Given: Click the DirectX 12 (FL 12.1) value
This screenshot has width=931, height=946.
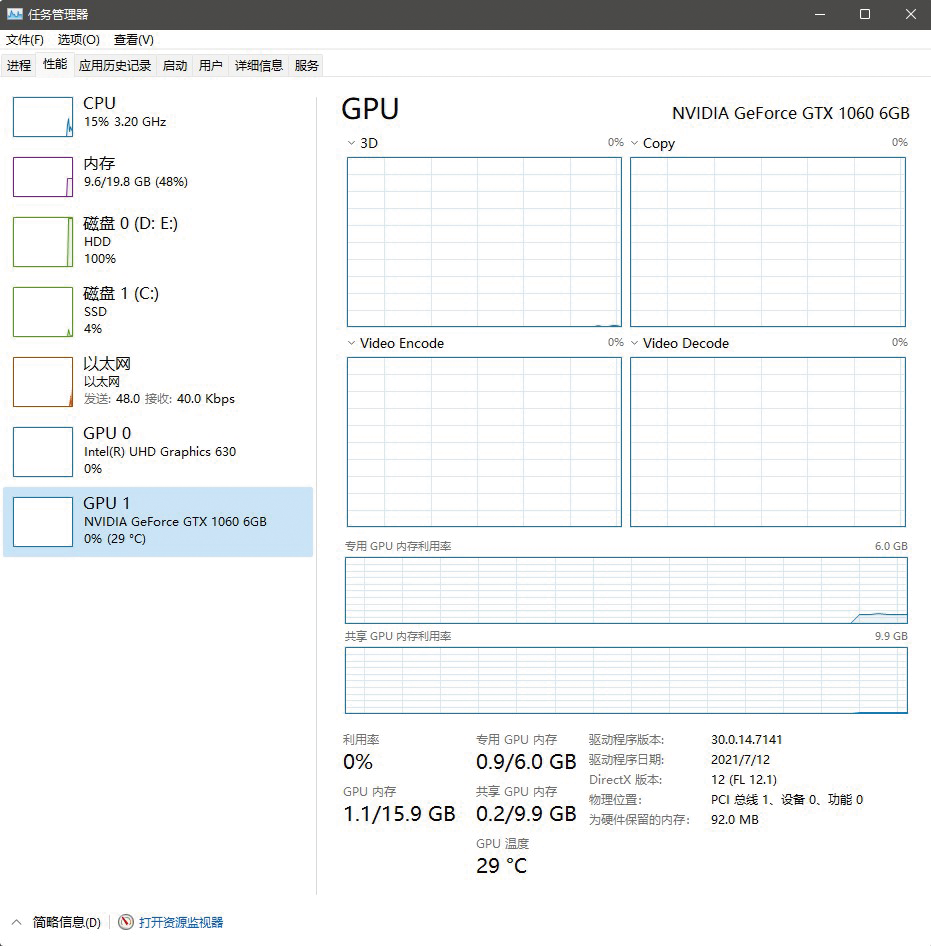Looking at the screenshot, I should [744, 779].
